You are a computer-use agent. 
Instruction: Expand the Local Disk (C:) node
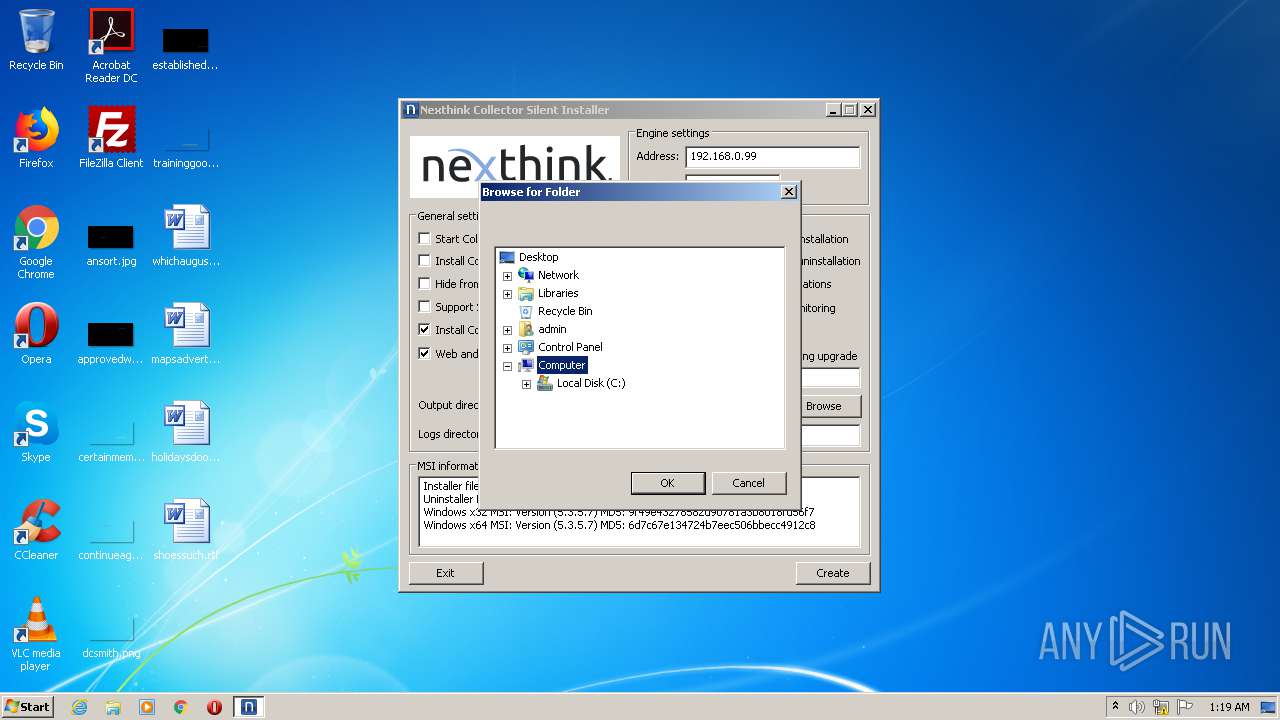coord(526,384)
